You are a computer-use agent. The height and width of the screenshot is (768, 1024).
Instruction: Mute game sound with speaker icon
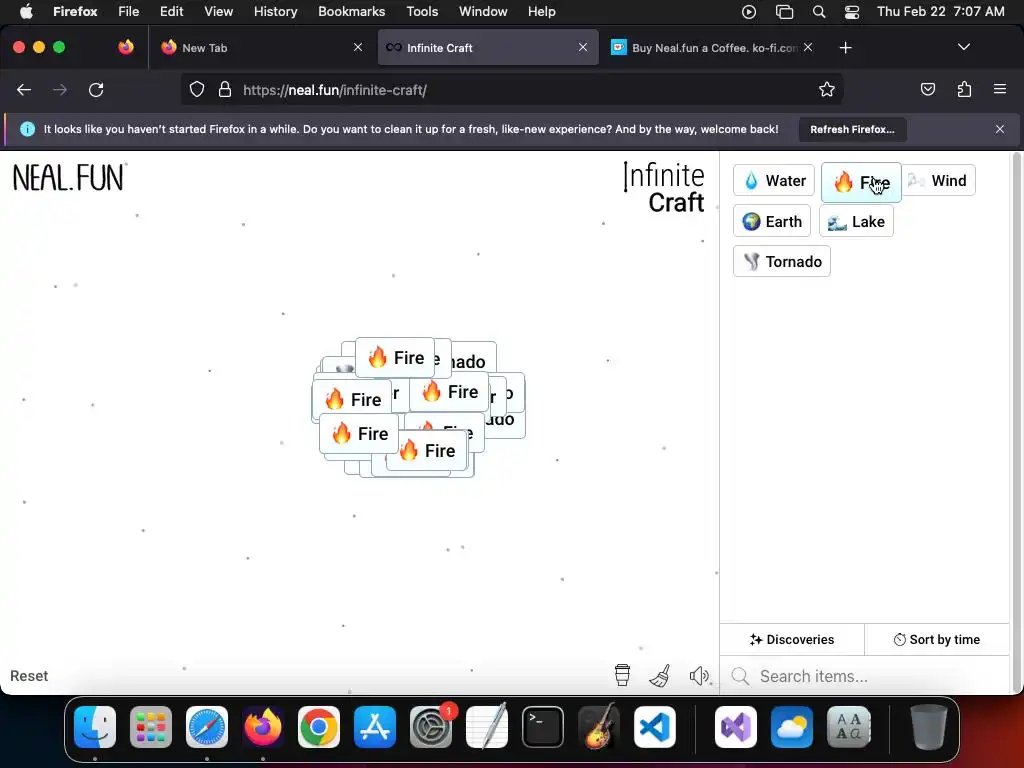pyautogui.click(x=698, y=675)
